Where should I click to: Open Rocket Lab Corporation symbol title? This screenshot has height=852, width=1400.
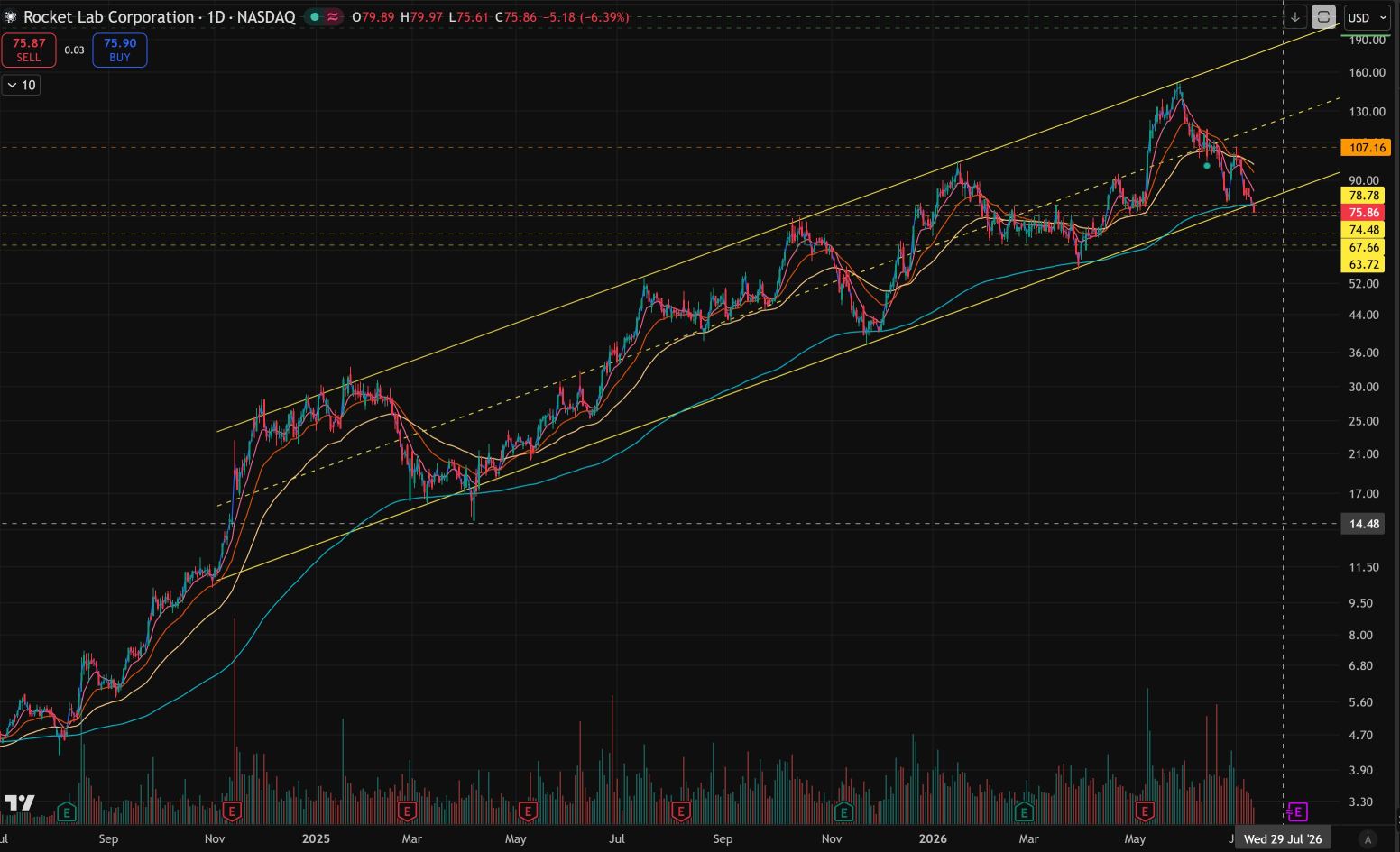(108, 17)
